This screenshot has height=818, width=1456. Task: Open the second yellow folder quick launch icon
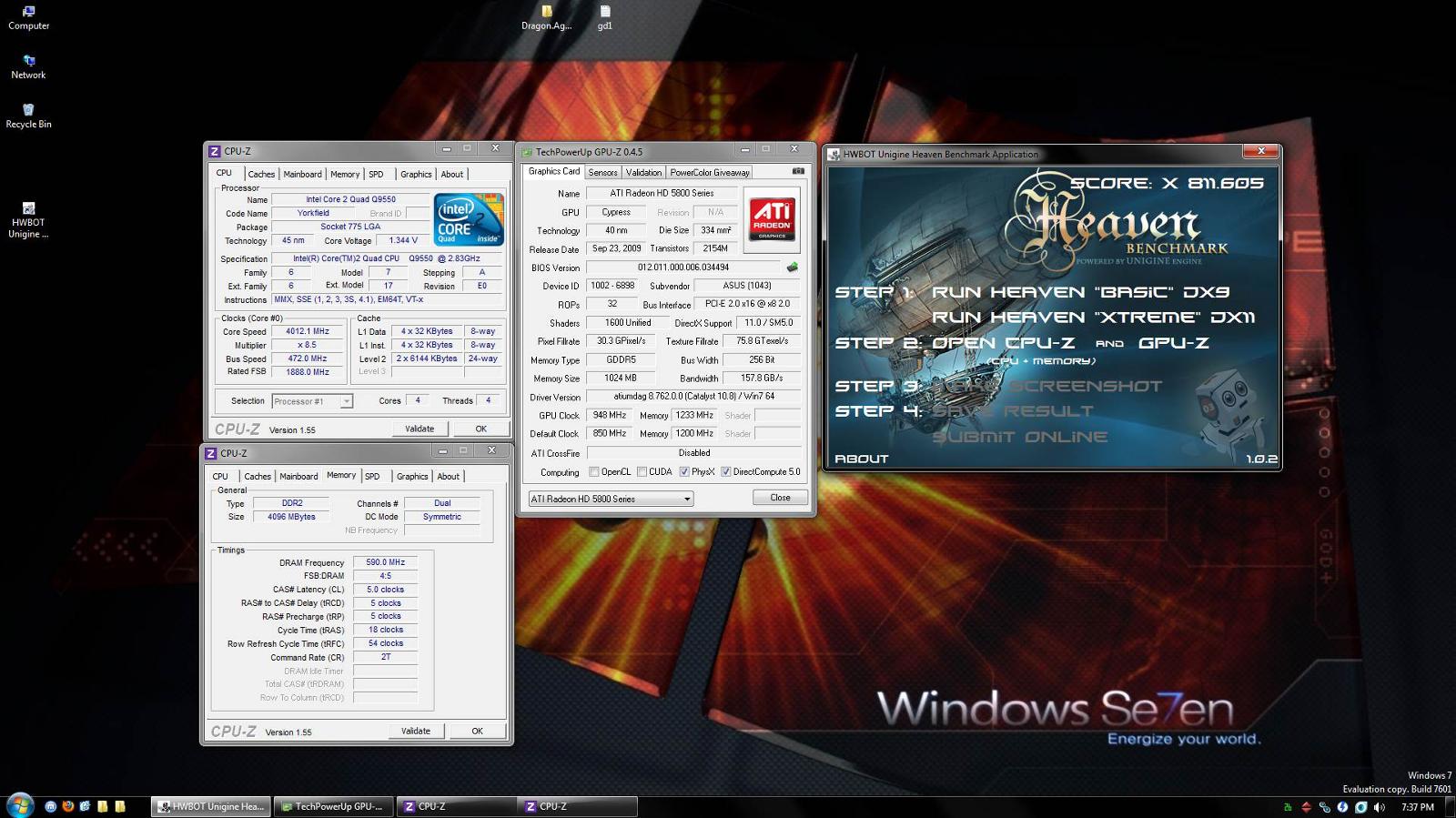[x=120, y=806]
